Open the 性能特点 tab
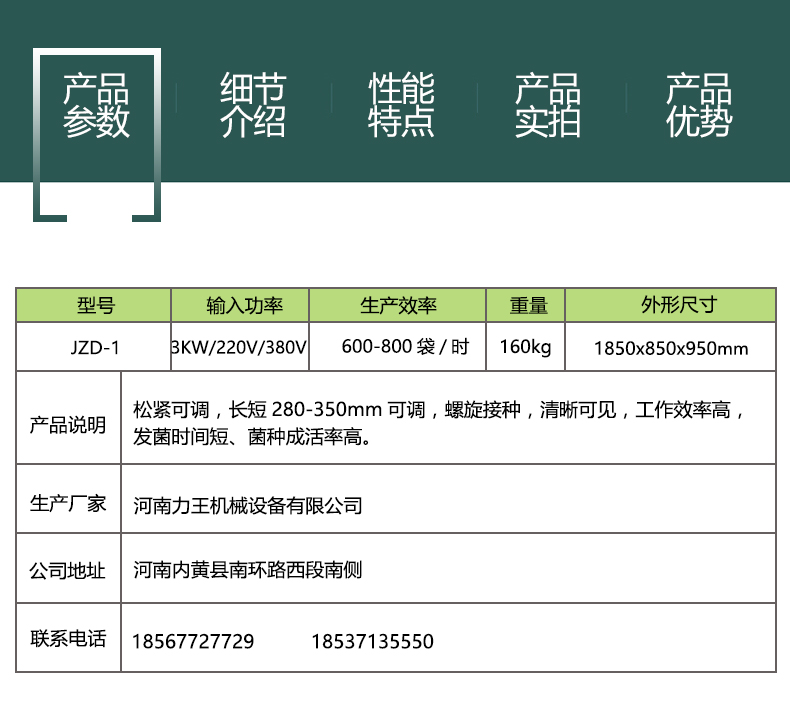Viewport: 790px width, 709px height. 401,105
